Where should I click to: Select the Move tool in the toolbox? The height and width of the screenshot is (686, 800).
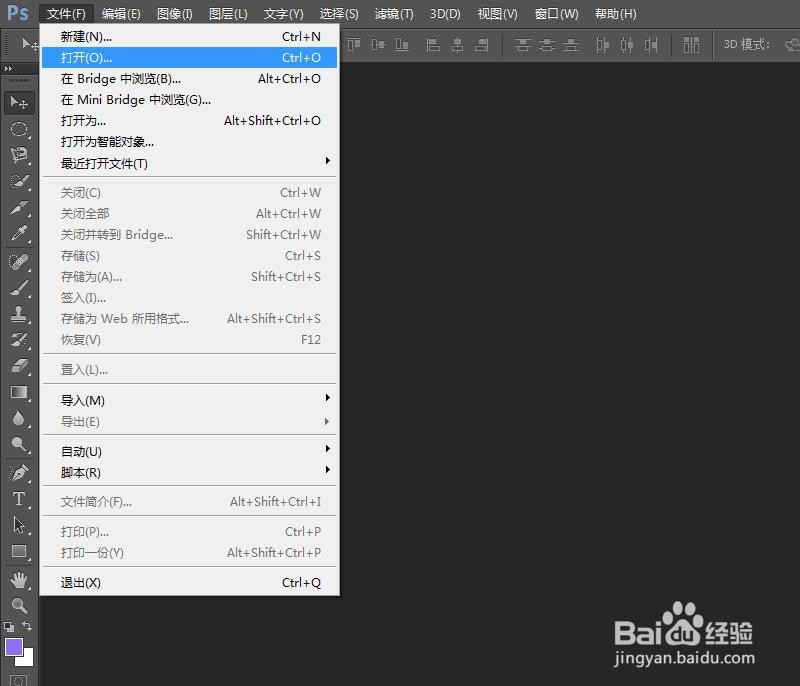click(x=19, y=103)
